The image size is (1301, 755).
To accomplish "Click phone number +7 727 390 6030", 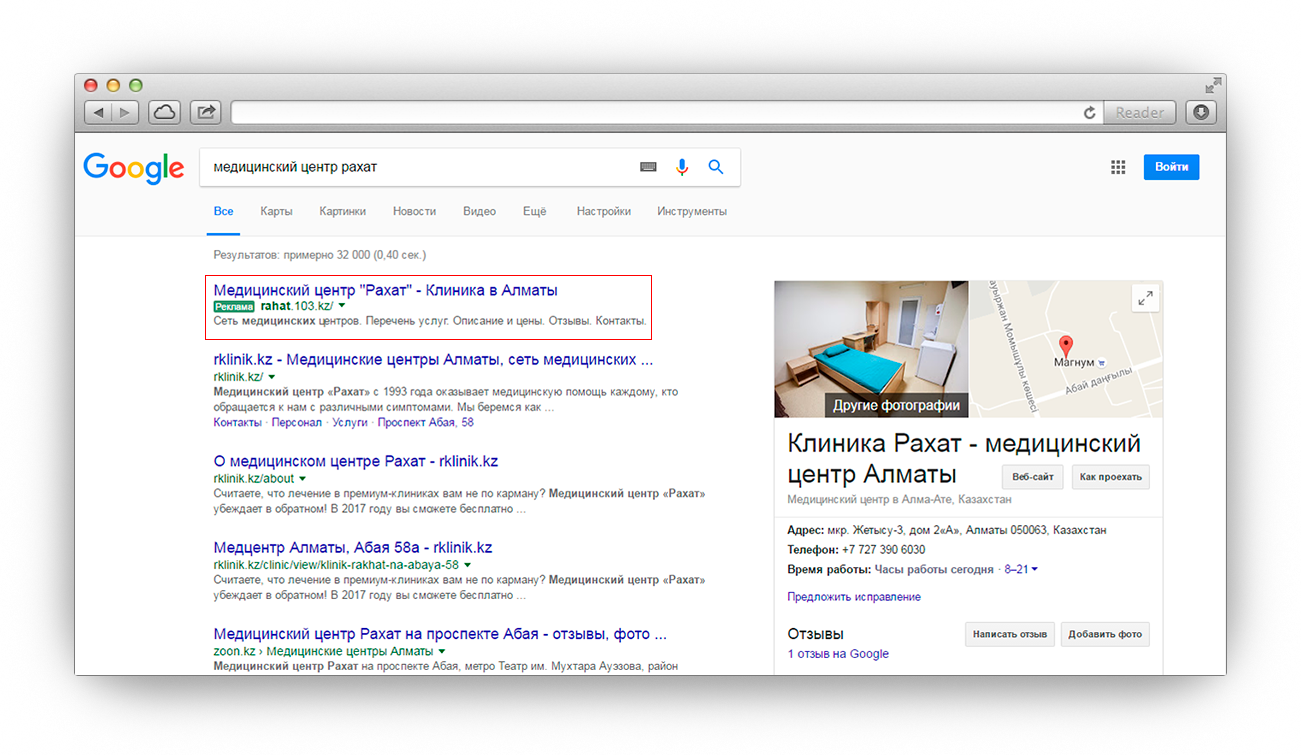I will [883, 550].
